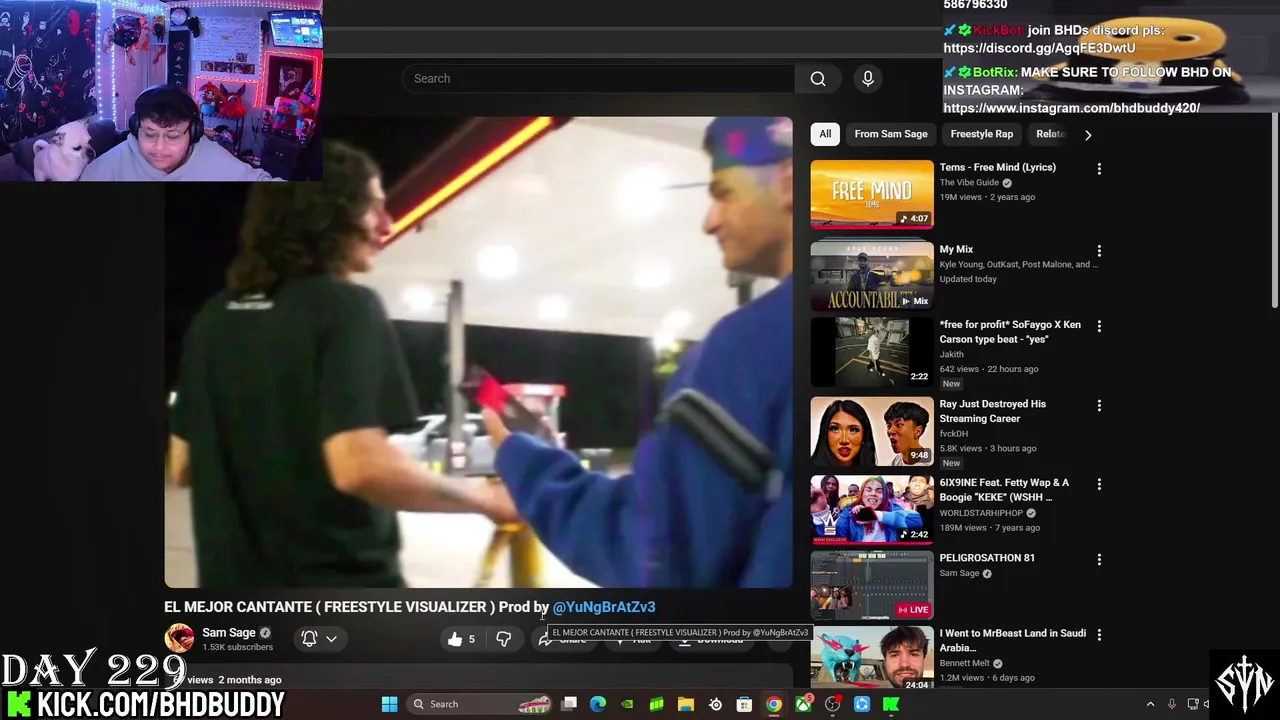Open Ray Just Destroyed His Streaming Career
This screenshot has width=1280, height=720.
[x=993, y=411]
